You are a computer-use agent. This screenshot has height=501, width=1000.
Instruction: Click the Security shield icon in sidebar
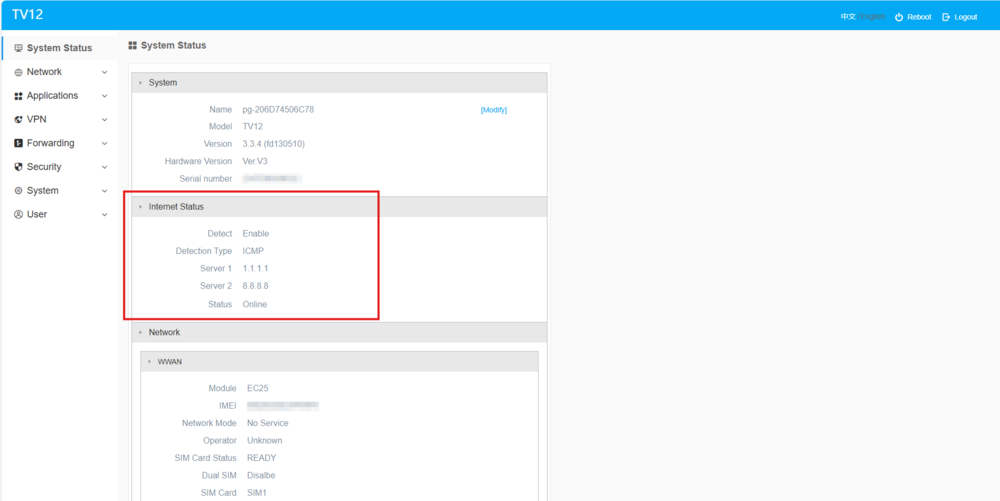(x=18, y=167)
